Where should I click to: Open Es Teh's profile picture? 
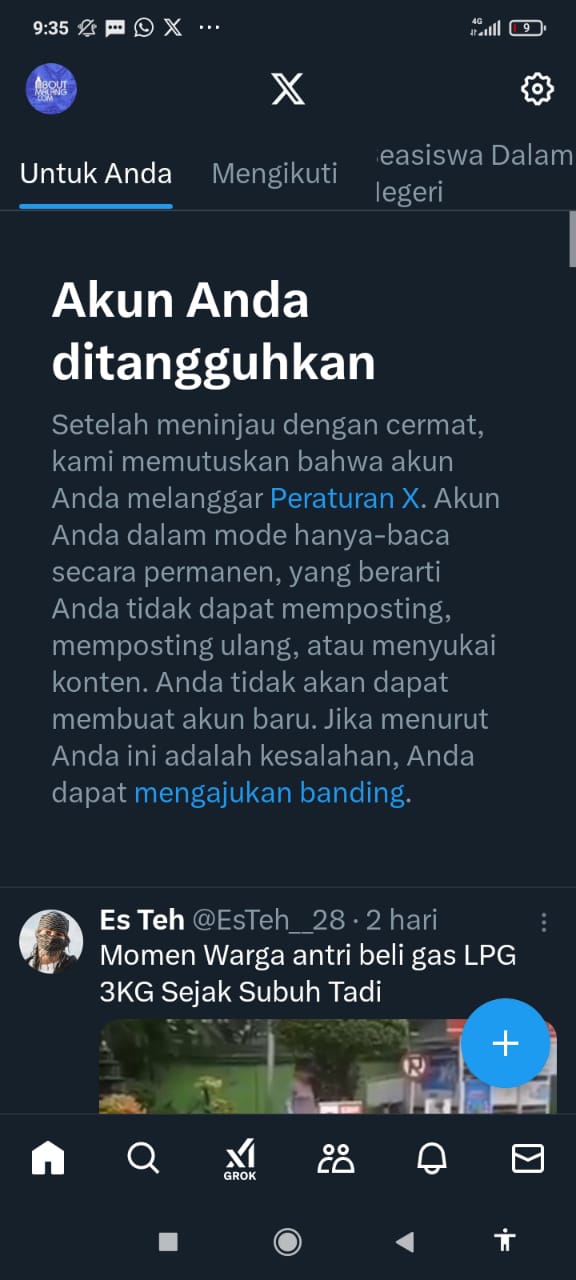(51, 941)
